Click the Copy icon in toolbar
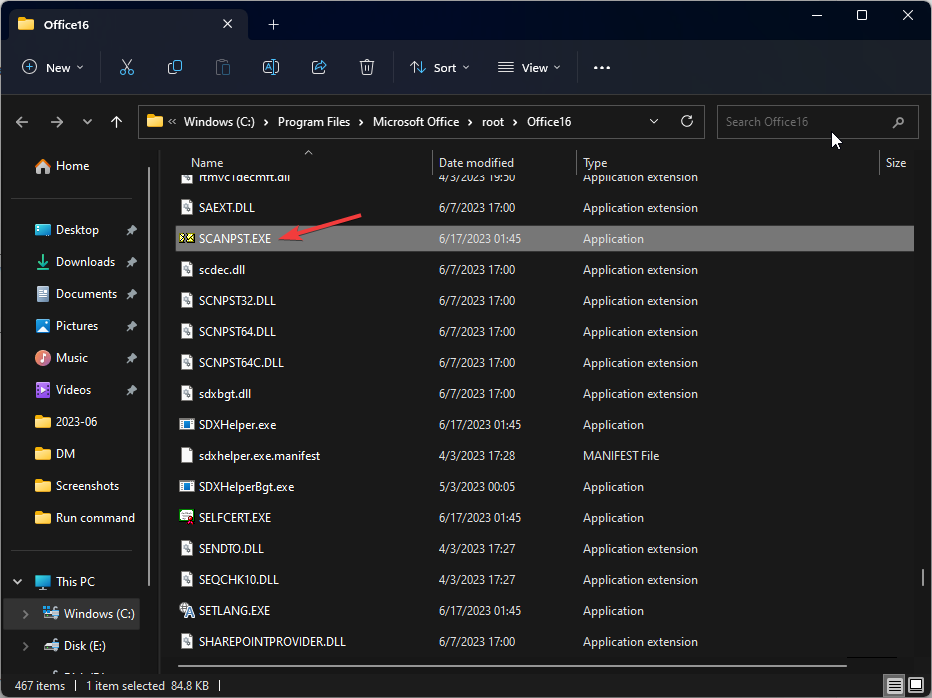This screenshot has width=932, height=698. 175,68
